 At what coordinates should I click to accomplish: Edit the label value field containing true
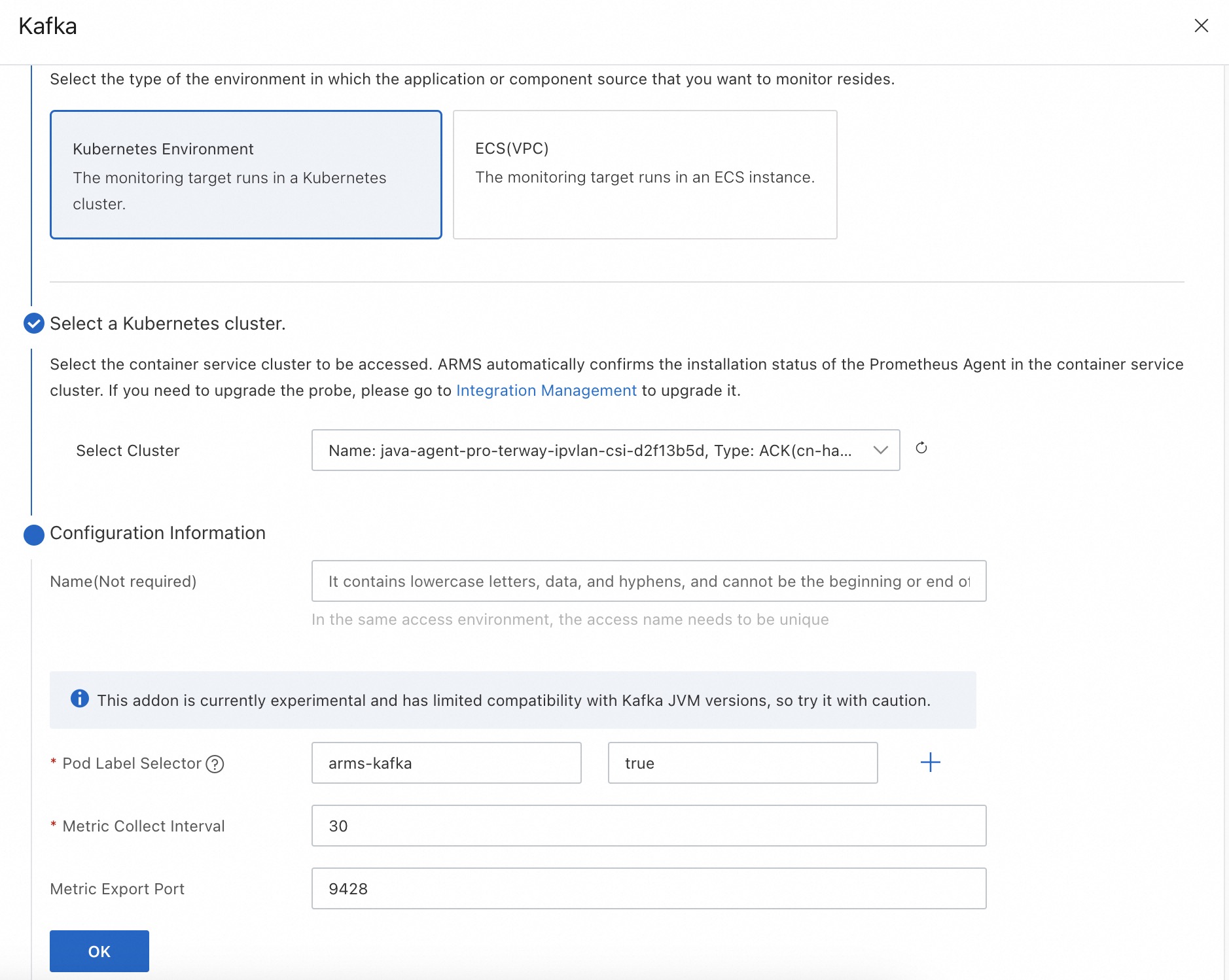click(742, 763)
